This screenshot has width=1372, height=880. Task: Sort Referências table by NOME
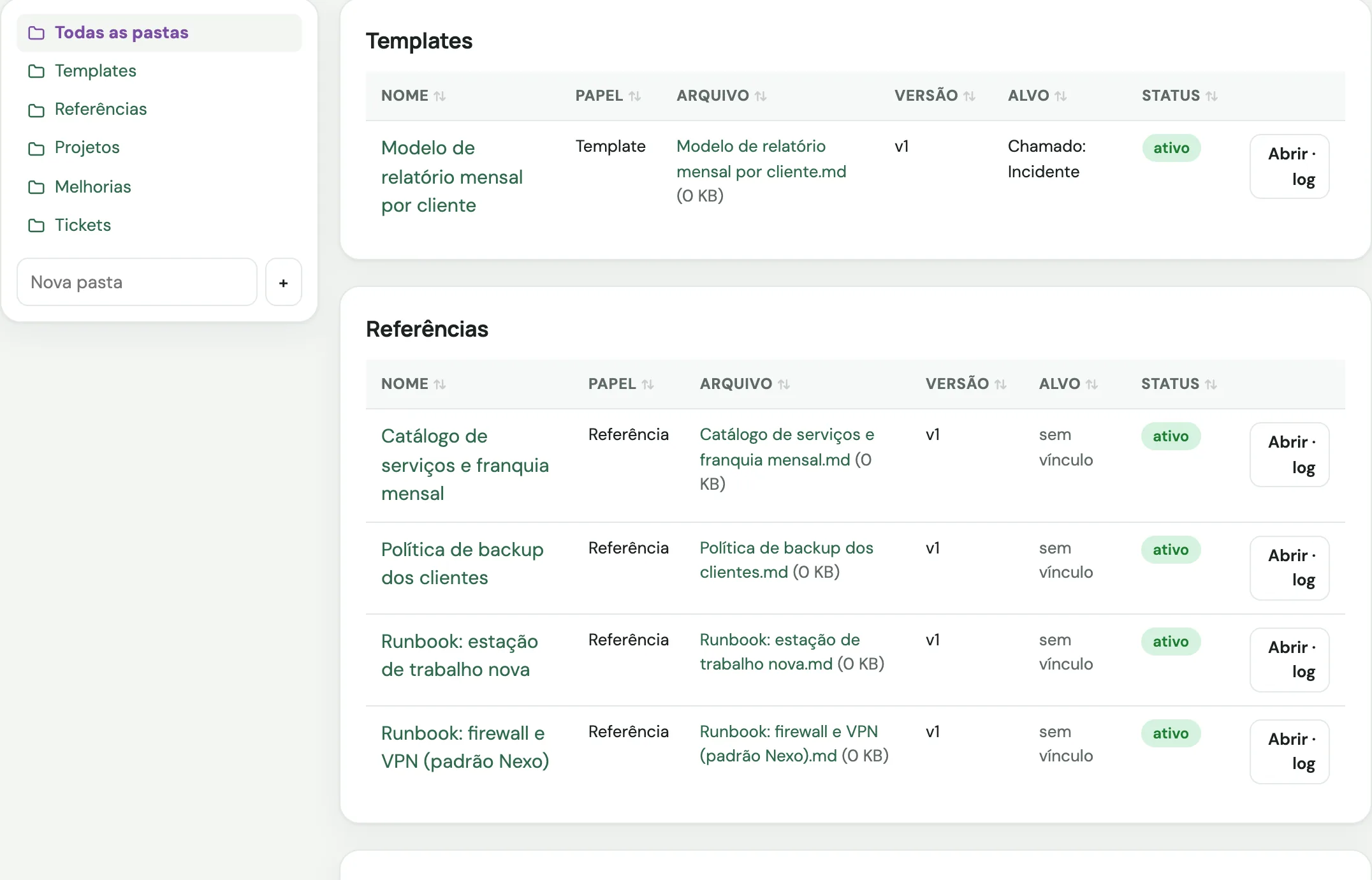413,384
